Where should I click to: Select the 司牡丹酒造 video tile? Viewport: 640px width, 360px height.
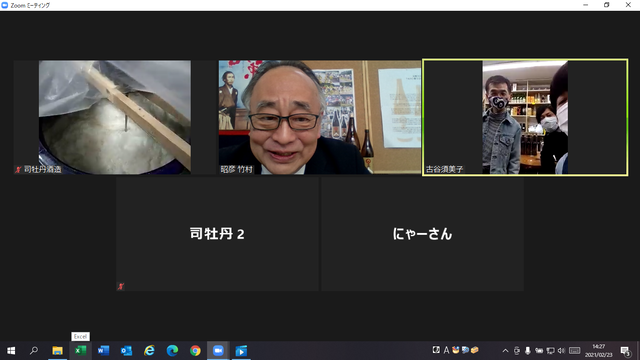[115, 117]
